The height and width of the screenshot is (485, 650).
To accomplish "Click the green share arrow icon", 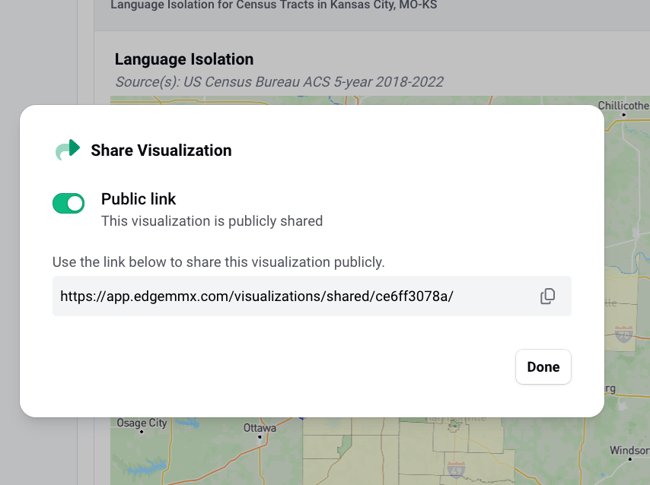I will (x=67, y=150).
